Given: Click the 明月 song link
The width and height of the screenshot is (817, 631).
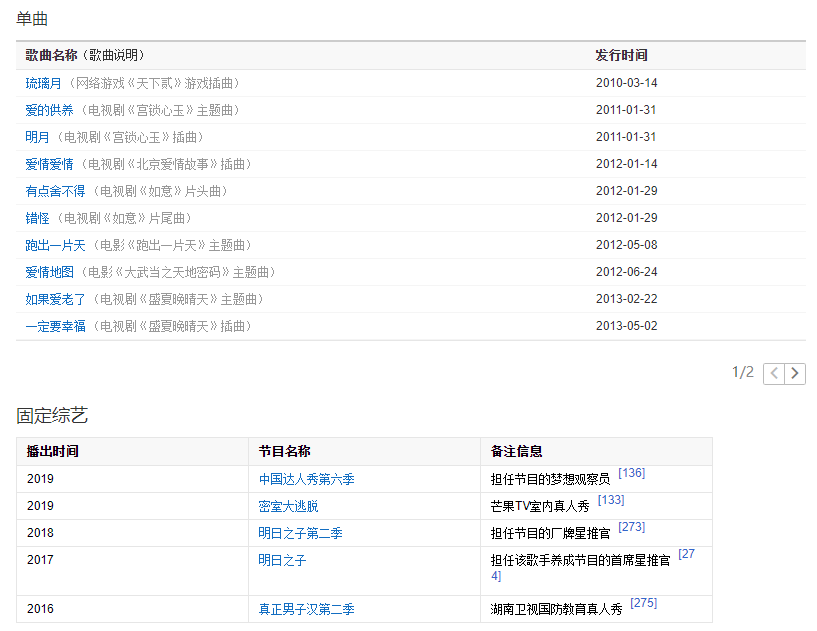Looking at the screenshot, I should pyautogui.click(x=37, y=137).
